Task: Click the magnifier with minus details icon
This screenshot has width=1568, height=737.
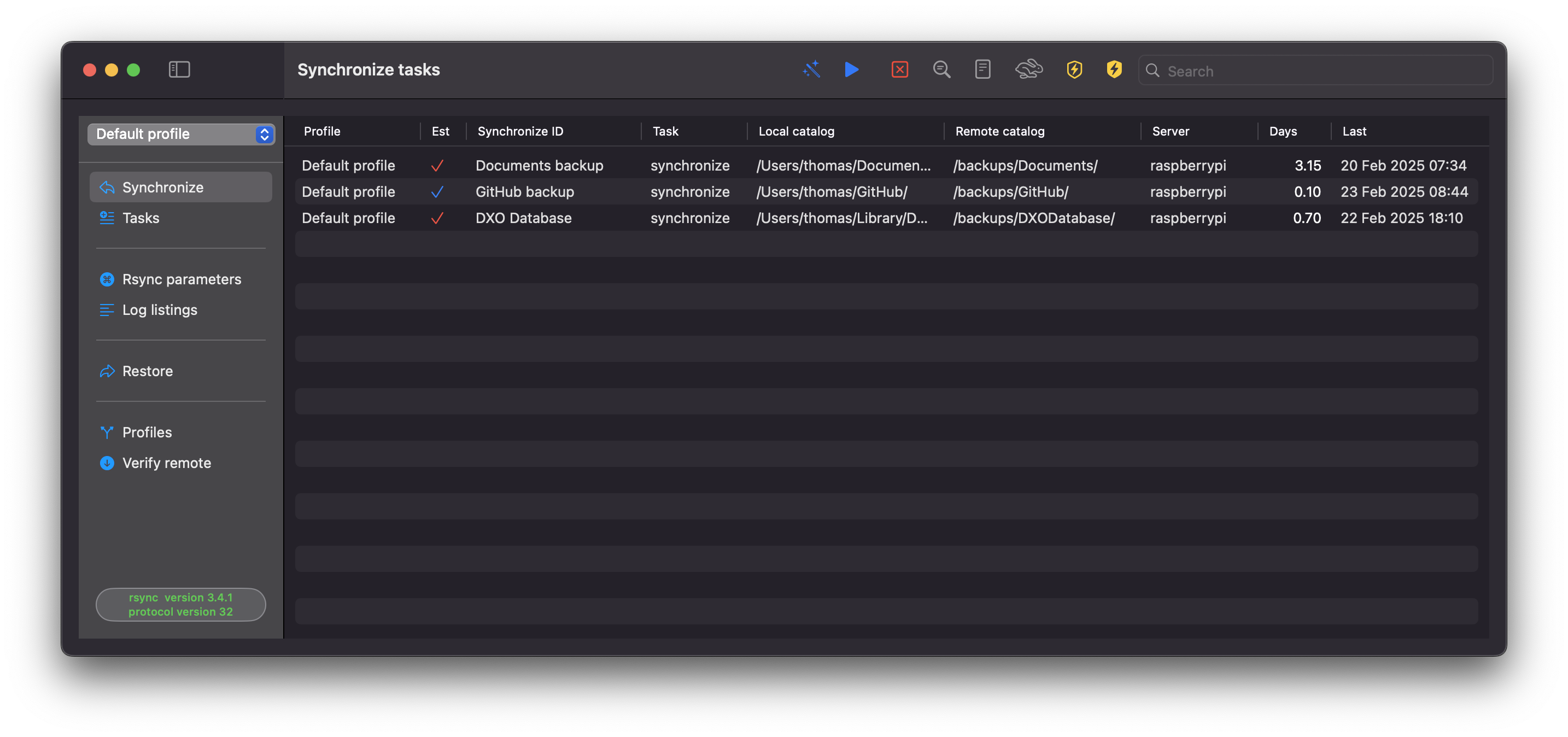Action: pyautogui.click(x=941, y=69)
